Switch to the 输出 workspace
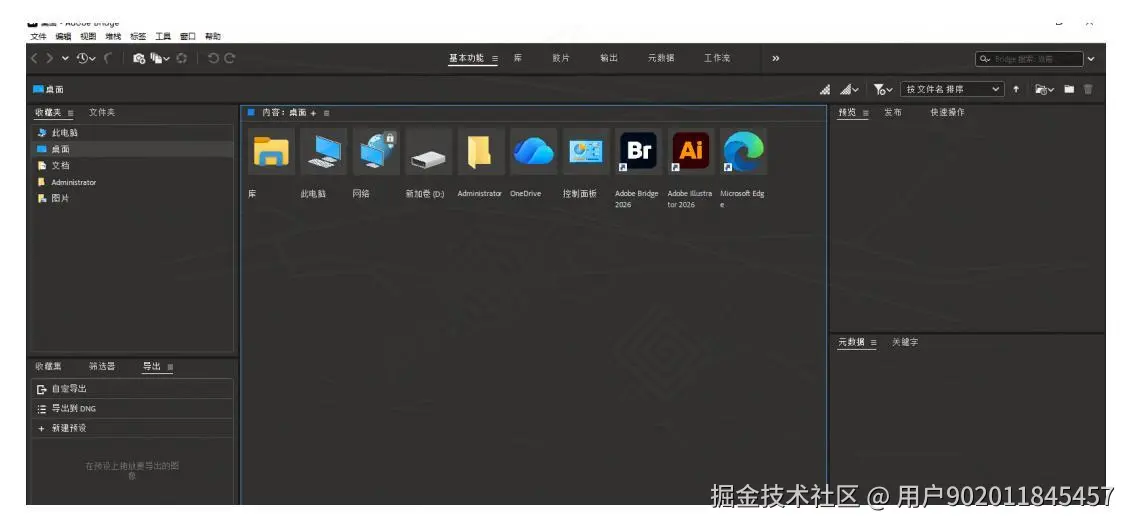This screenshot has width=1132, height=528. tap(609, 59)
